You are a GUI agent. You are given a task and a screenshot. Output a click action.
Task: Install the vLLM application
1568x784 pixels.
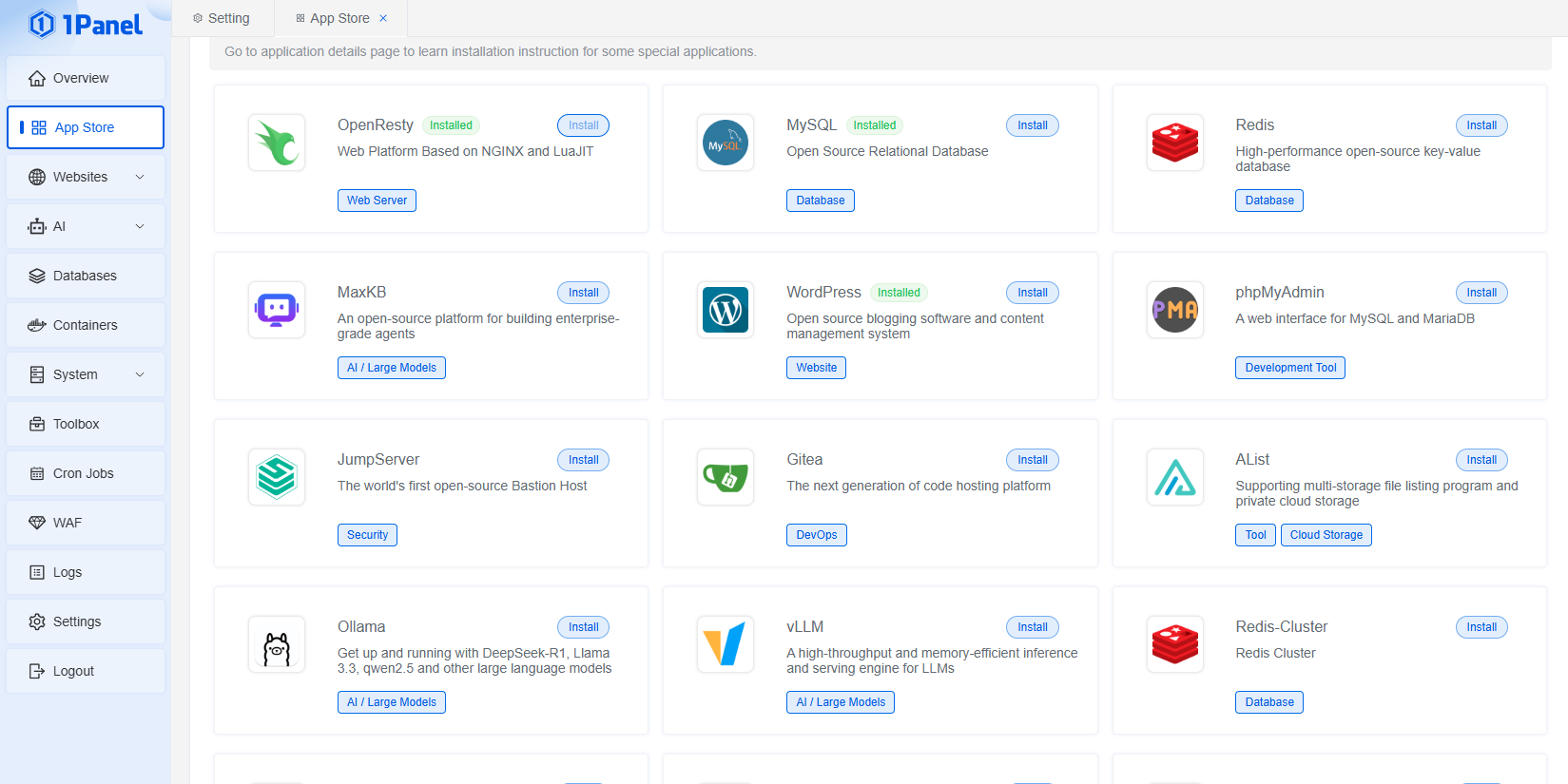[1033, 627]
